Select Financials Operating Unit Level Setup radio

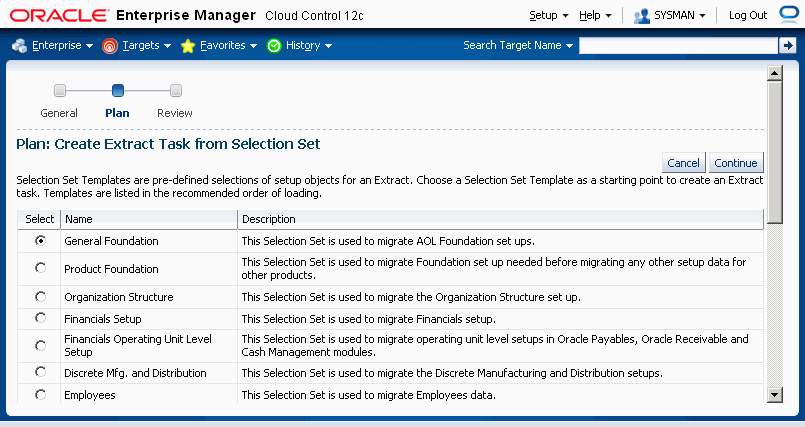(x=40, y=345)
